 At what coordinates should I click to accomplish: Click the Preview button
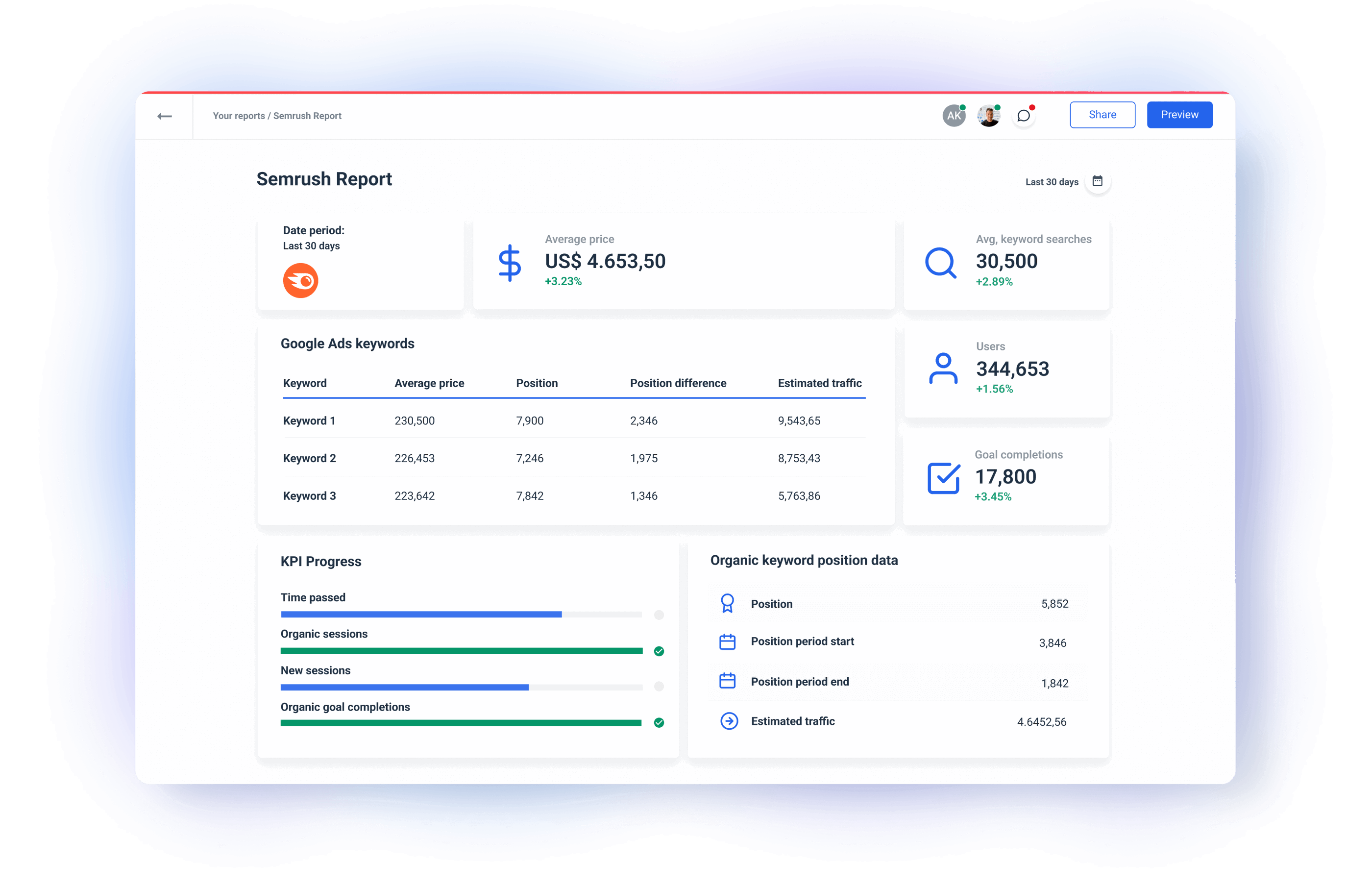pos(1179,114)
